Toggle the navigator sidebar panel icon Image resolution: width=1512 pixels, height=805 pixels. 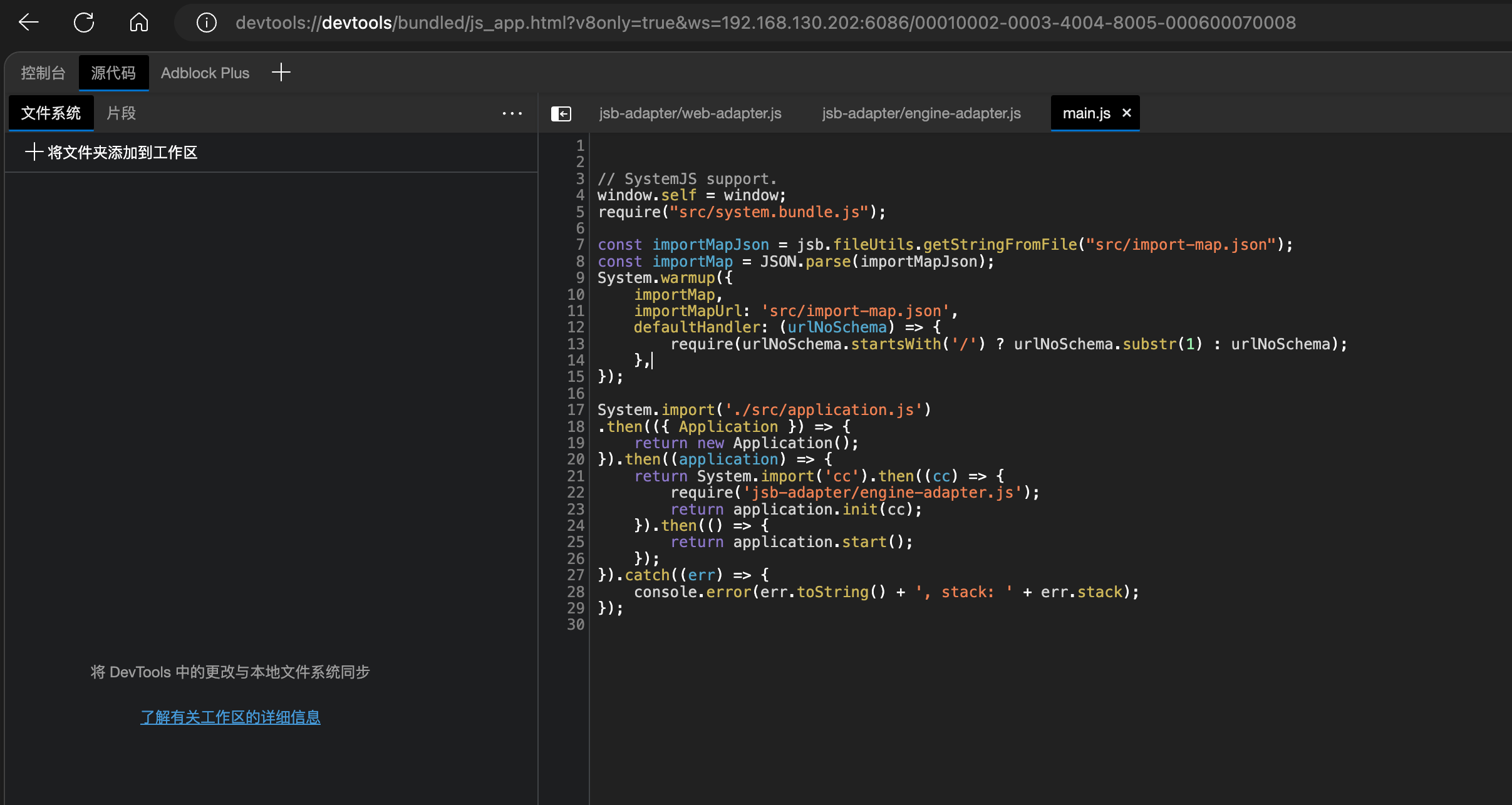561,113
